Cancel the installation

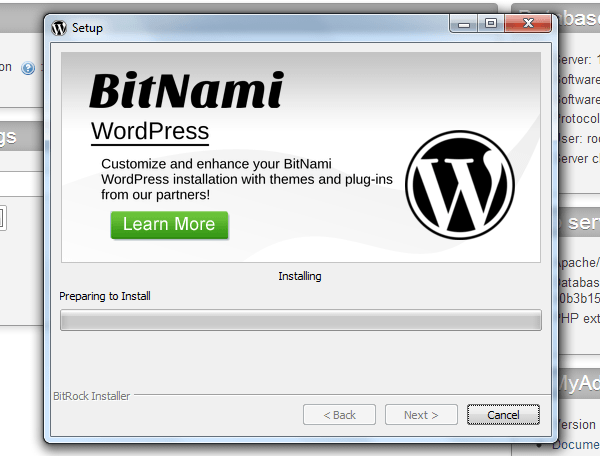pyautogui.click(x=503, y=415)
